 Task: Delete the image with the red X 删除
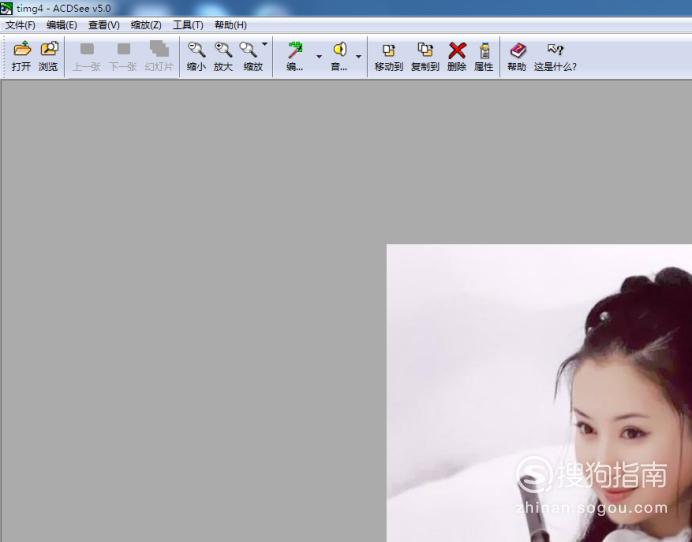[x=457, y=56]
